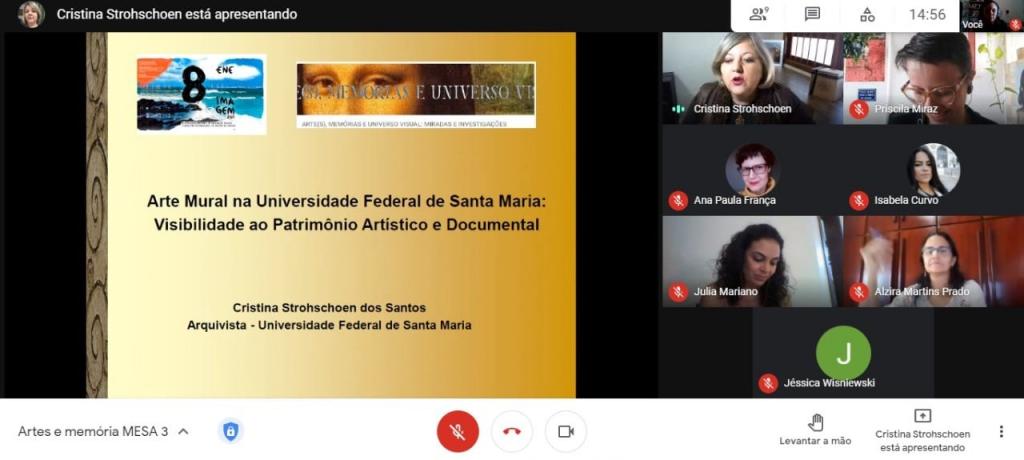Select Cristina Strohschoen's video tile
Screen dimensions: 1024x460
[751, 78]
